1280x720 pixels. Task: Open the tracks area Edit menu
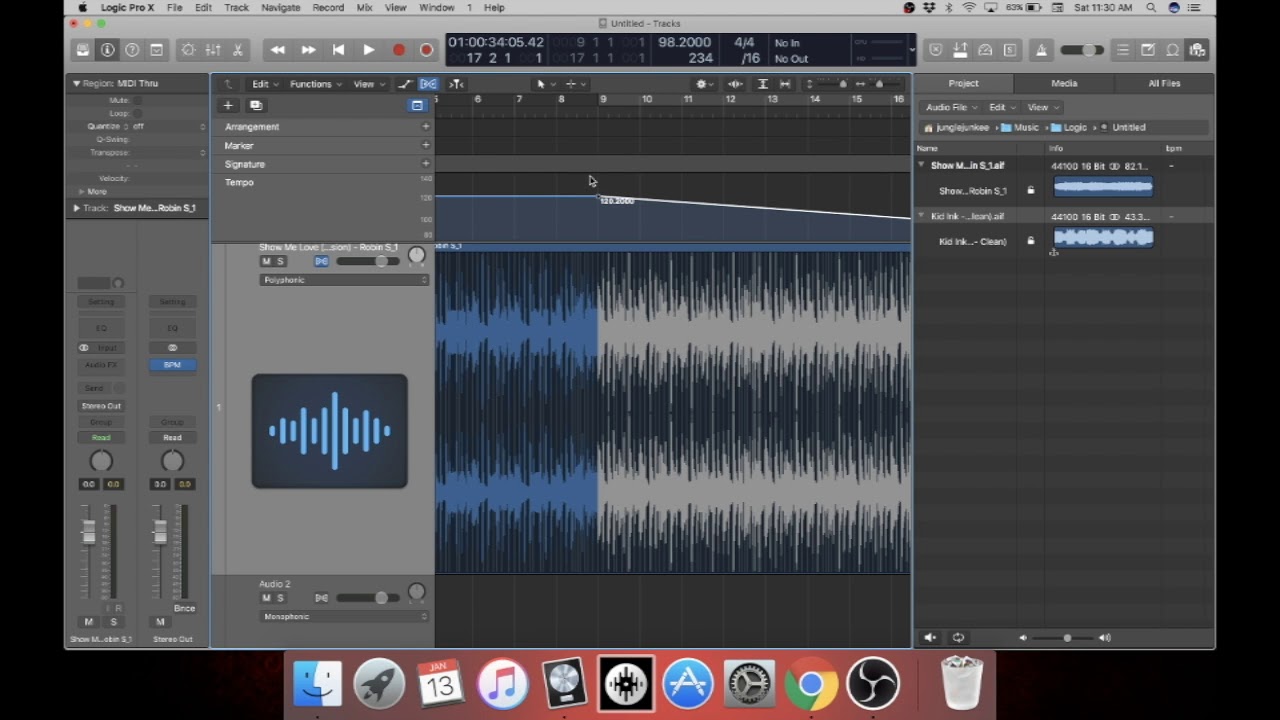click(265, 84)
